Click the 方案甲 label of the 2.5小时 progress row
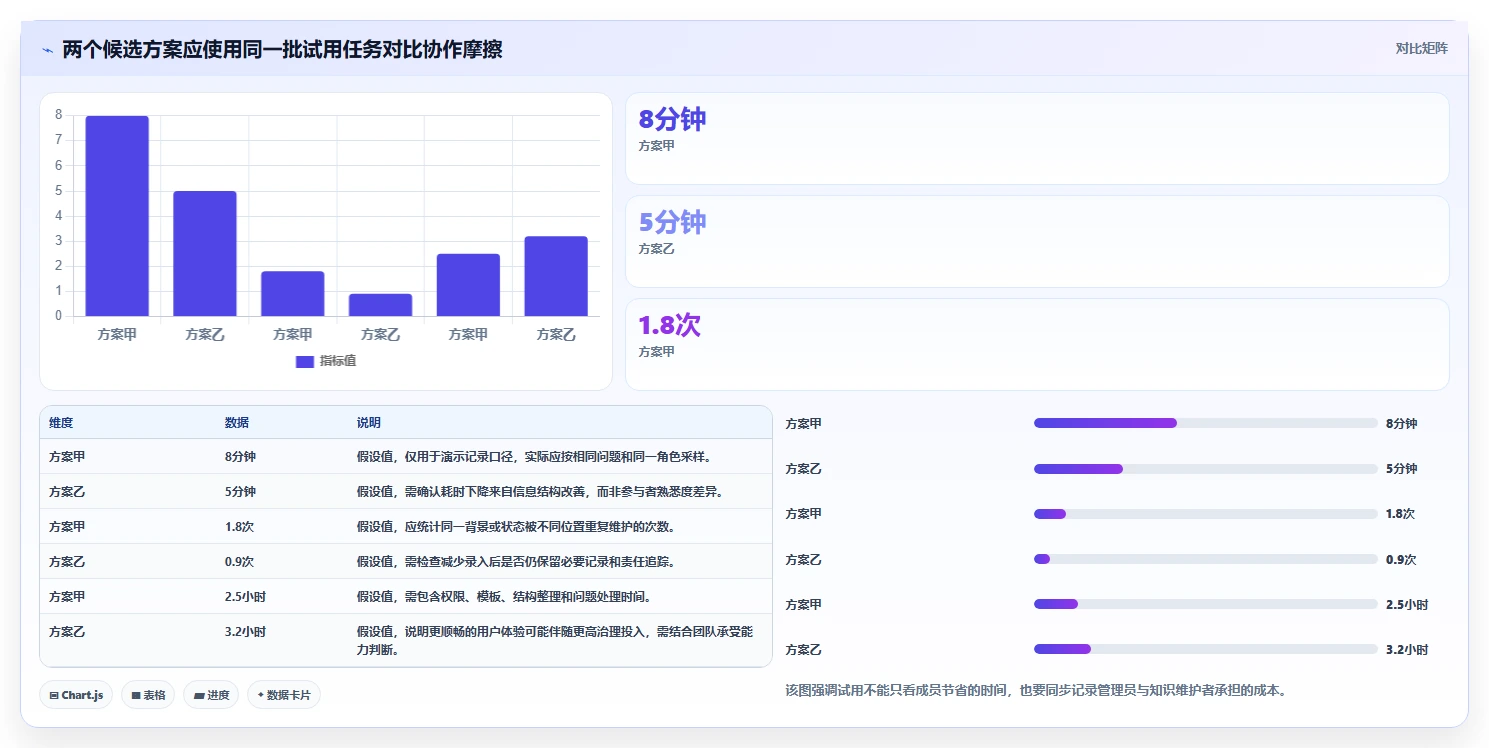 (x=804, y=604)
